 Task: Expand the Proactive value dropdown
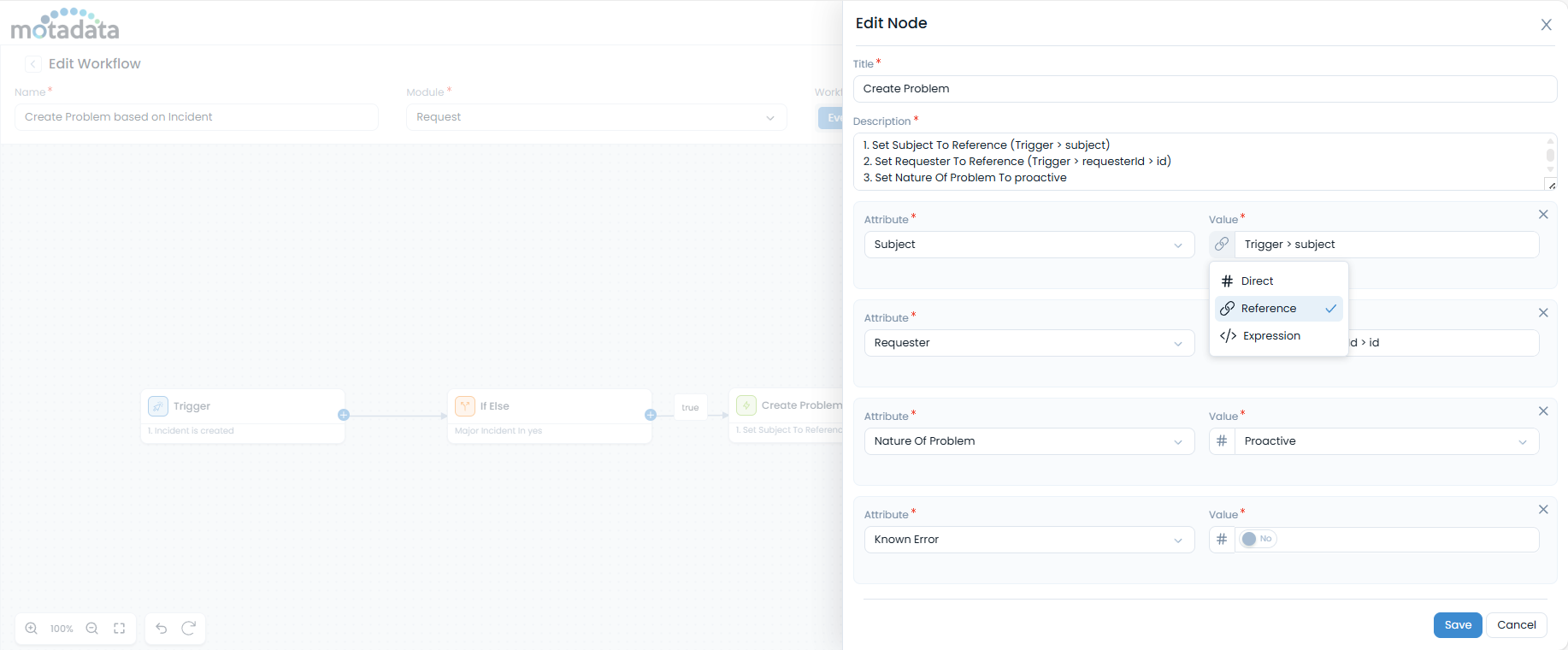pos(1385,441)
